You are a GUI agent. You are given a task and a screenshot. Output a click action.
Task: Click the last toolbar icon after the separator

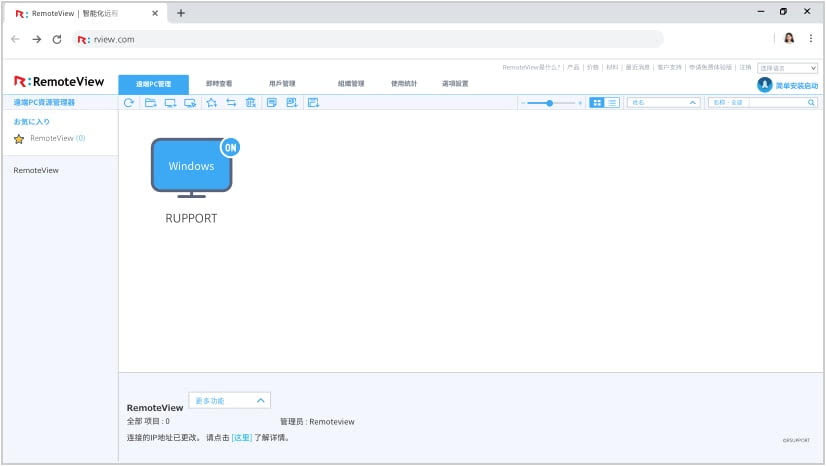(313, 103)
